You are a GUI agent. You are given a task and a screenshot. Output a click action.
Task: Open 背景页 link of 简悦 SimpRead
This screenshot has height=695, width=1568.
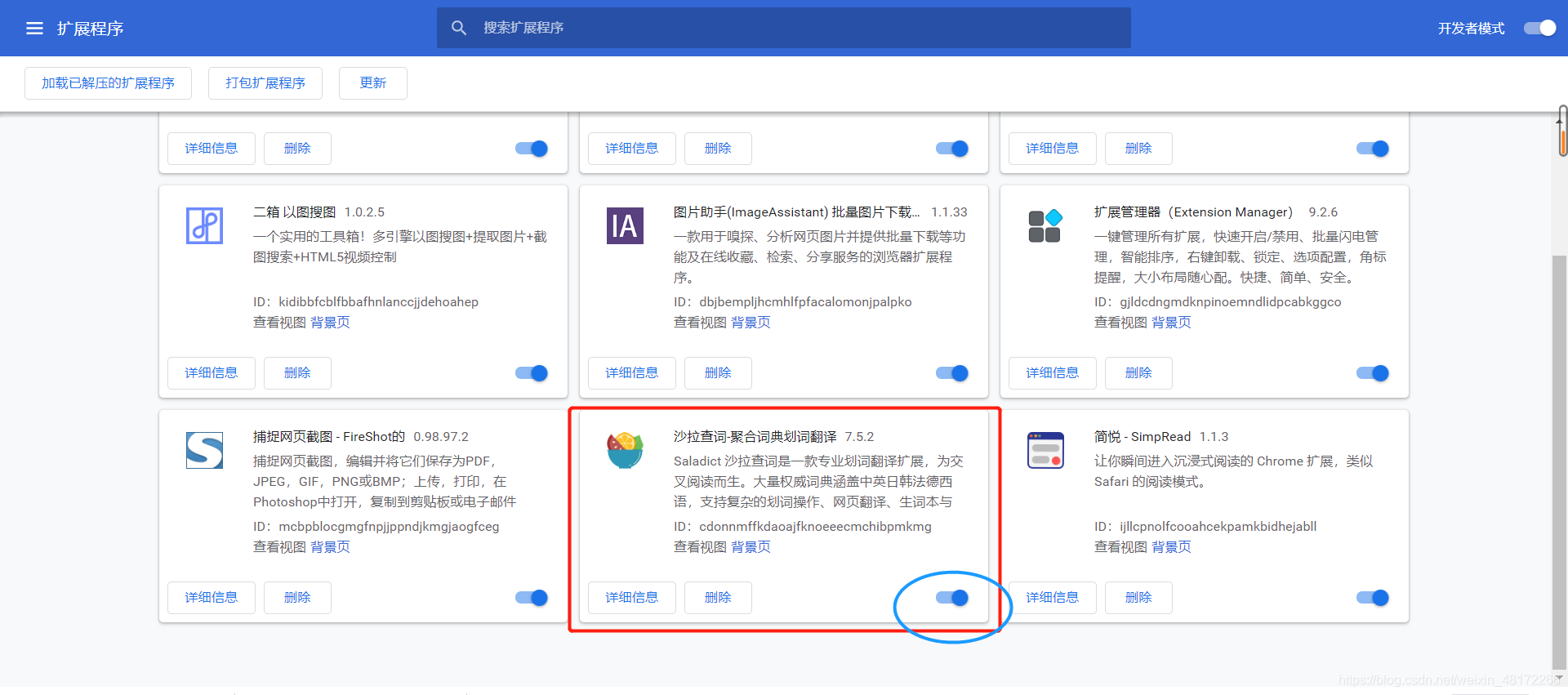pyautogui.click(x=1171, y=547)
